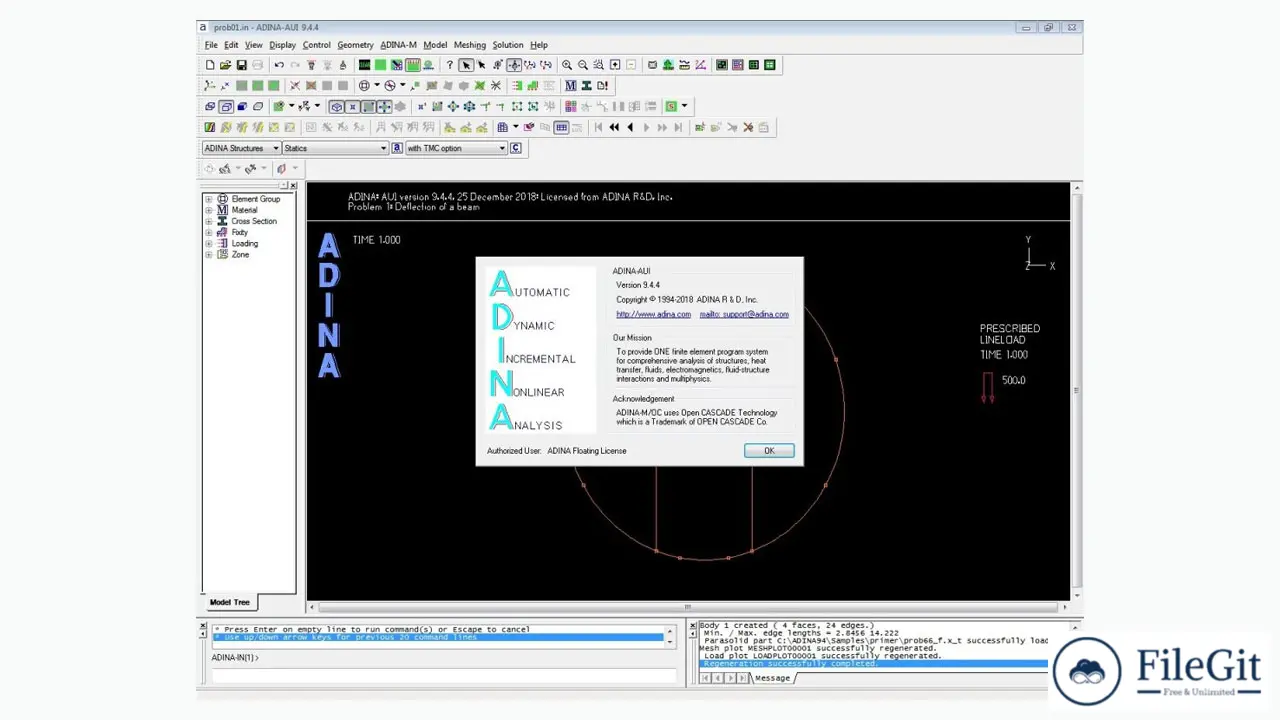
Task: Click the green square mesh plot icon
Action: 380,65
